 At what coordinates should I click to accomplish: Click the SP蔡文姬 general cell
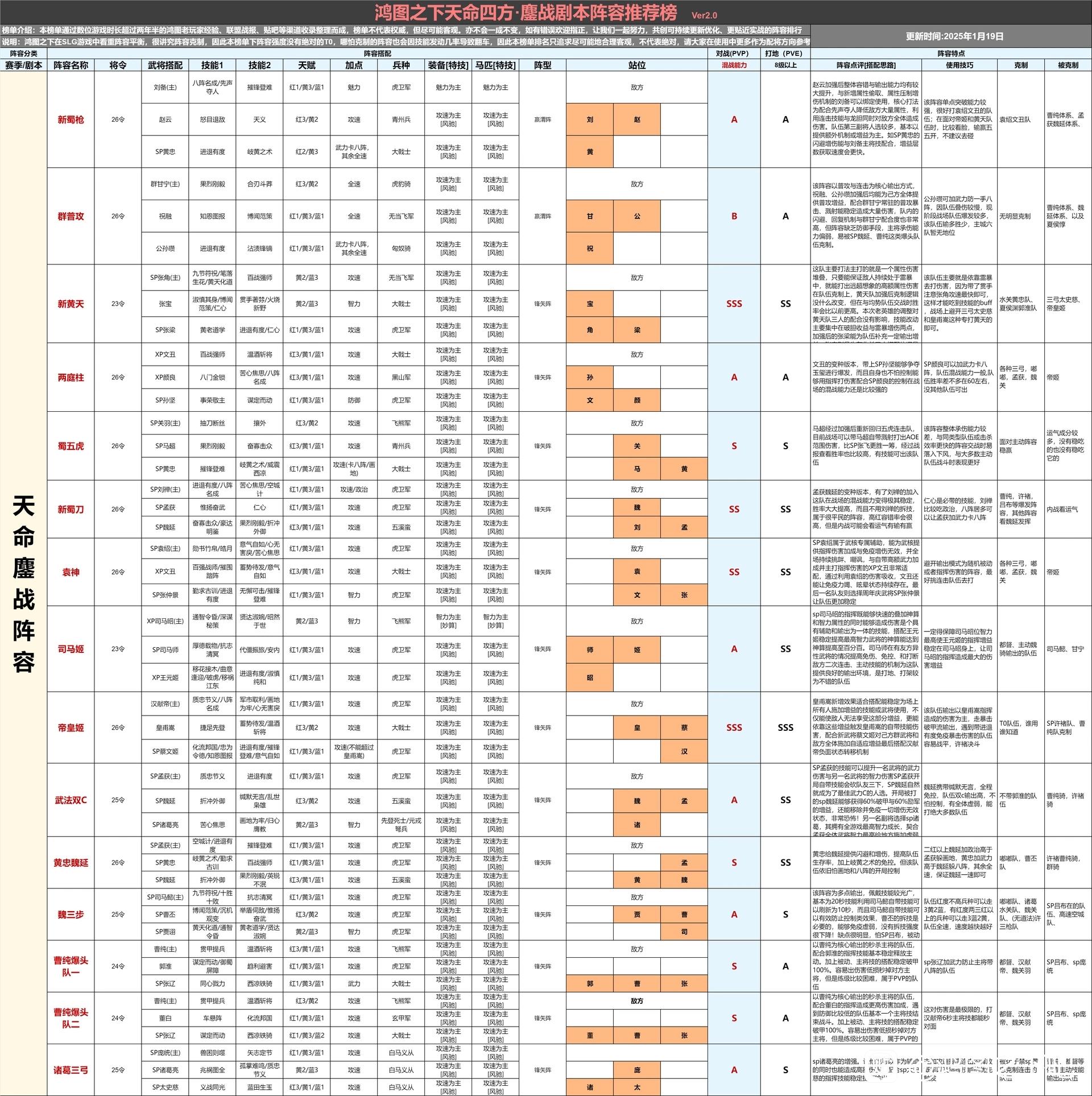165,751
